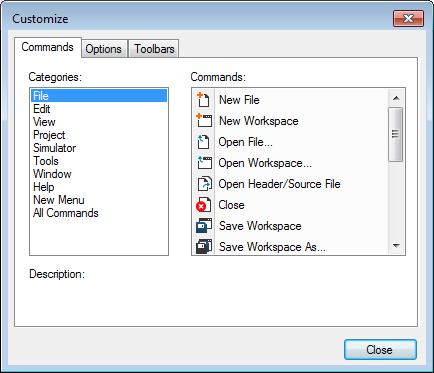434x373 pixels.
Task: Select the Edit category
Action: click(99, 109)
